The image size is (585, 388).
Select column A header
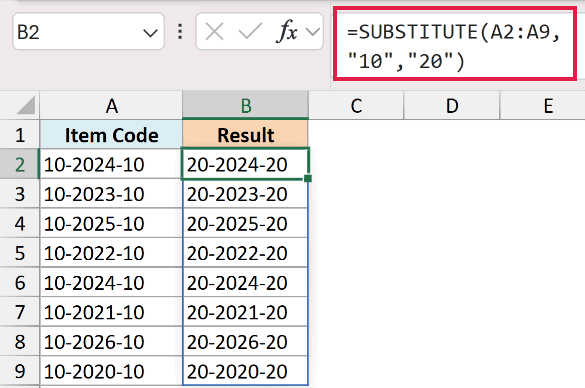(x=111, y=106)
